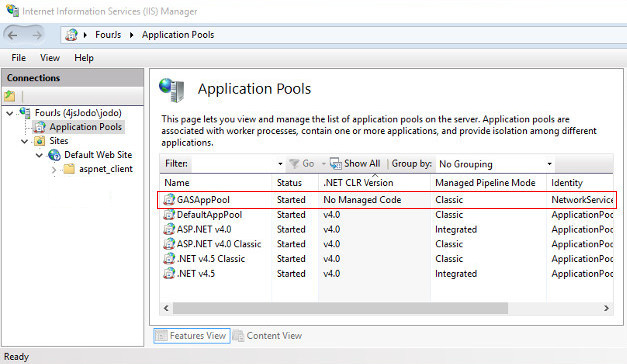Click the Content View tab icon
The height and width of the screenshot is (364, 627).
pyautogui.click(x=238, y=336)
